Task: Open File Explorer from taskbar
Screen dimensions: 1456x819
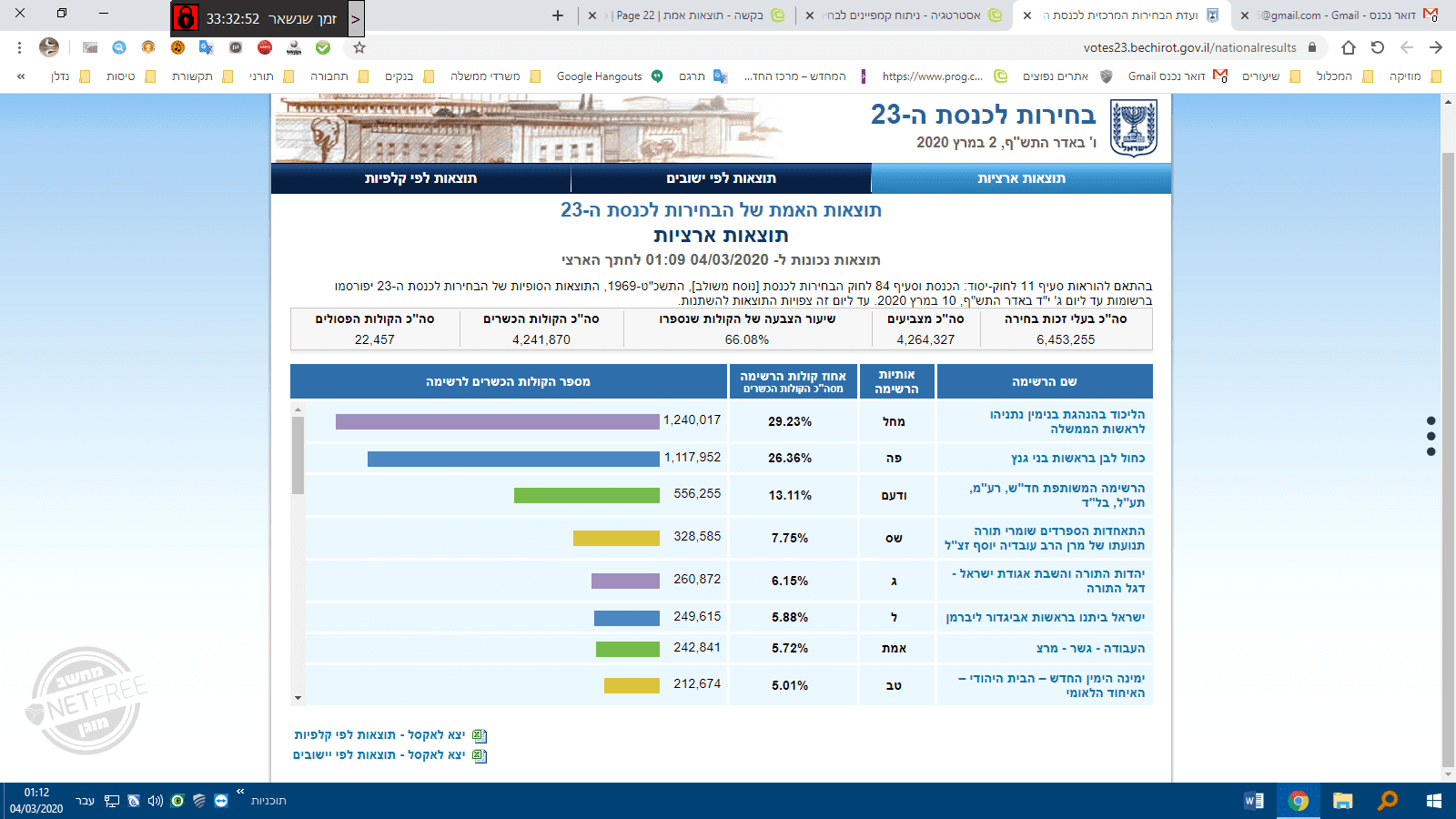Action: 1342,801
